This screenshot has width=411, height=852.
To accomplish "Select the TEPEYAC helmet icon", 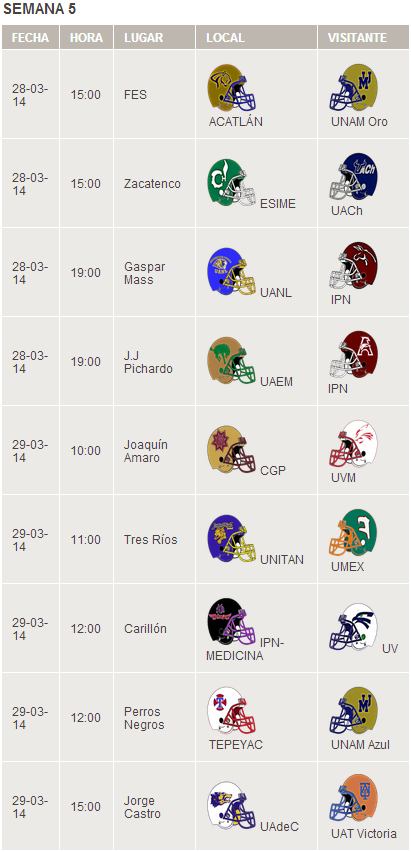I will (231, 711).
